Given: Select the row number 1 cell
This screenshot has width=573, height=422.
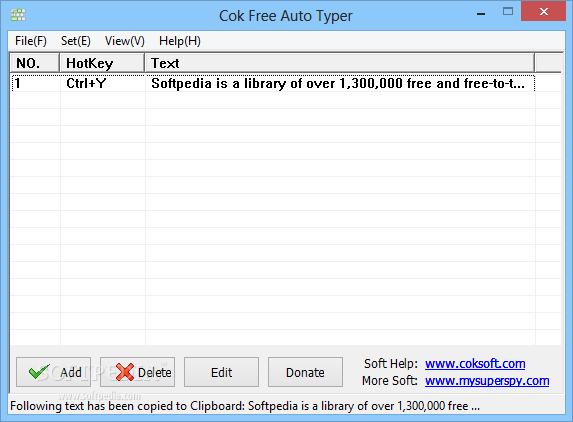Looking at the screenshot, I should 35,83.
